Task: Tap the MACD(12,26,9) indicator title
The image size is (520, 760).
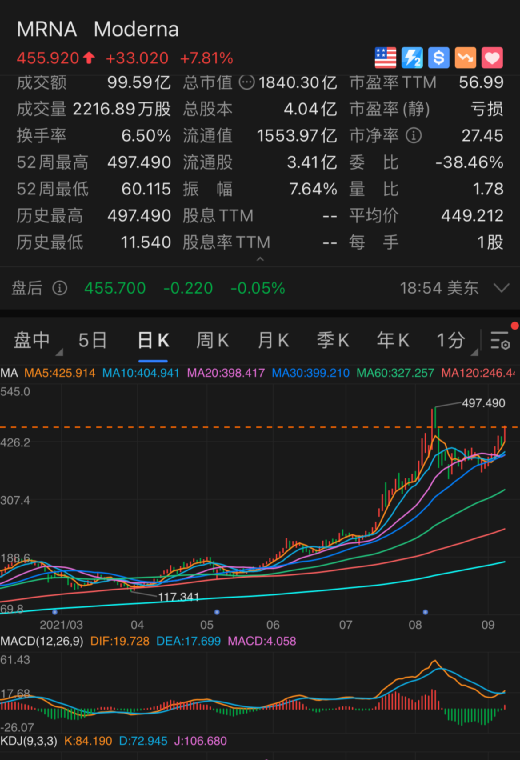Action: [42, 641]
